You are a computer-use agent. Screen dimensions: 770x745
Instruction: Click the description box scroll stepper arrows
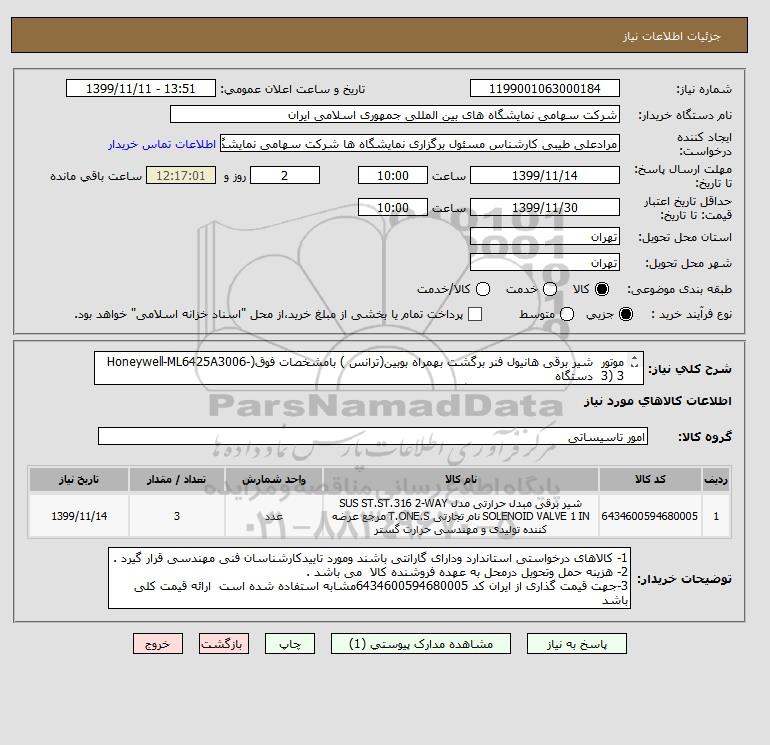click(634, 362)
